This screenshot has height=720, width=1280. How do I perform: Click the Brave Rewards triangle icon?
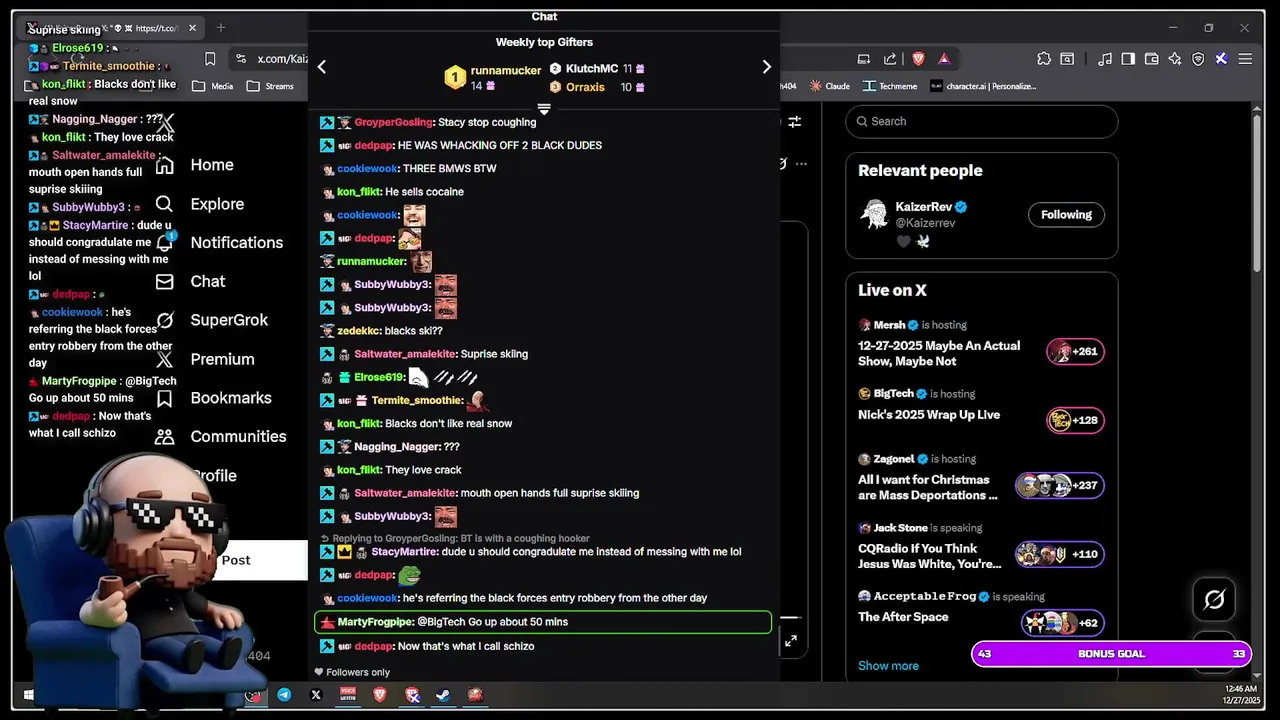coord(943,59)
